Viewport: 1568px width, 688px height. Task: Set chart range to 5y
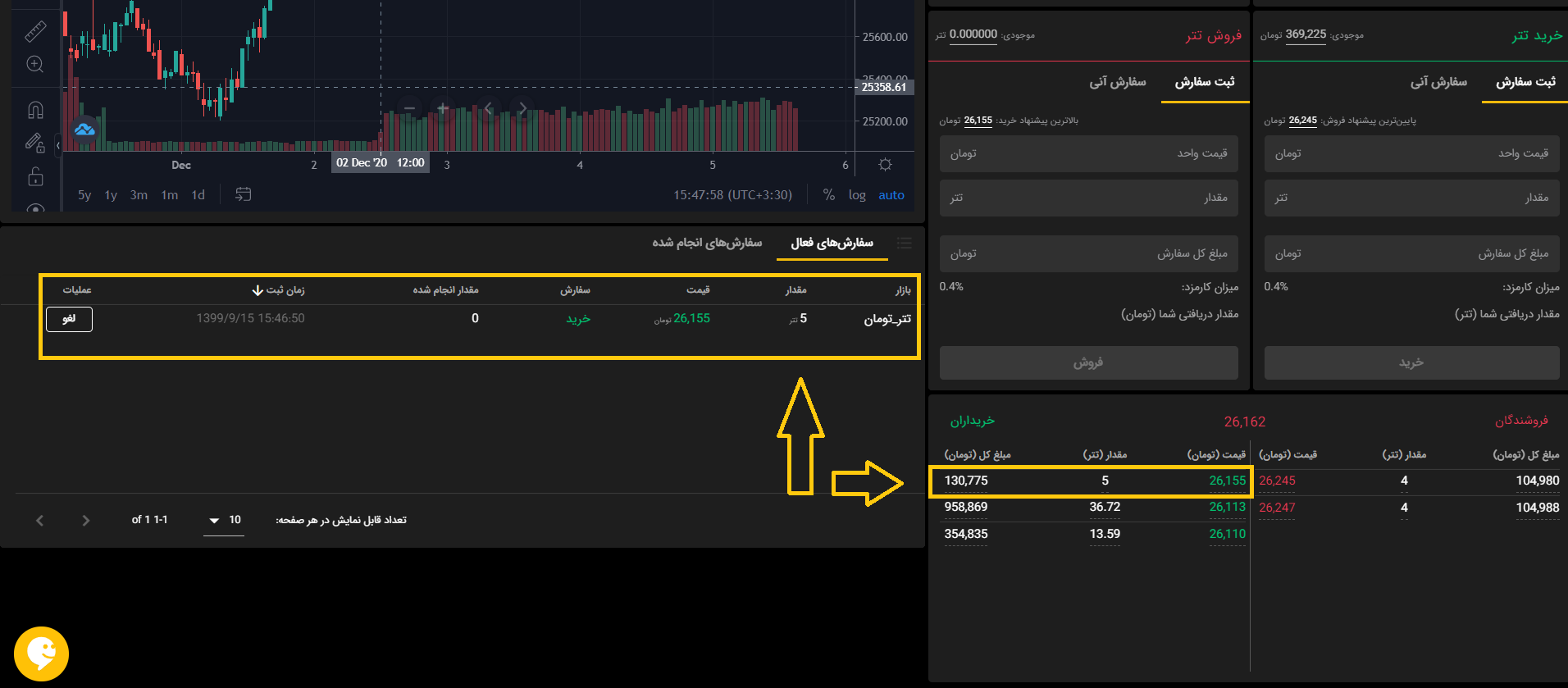tap(84, 195)
